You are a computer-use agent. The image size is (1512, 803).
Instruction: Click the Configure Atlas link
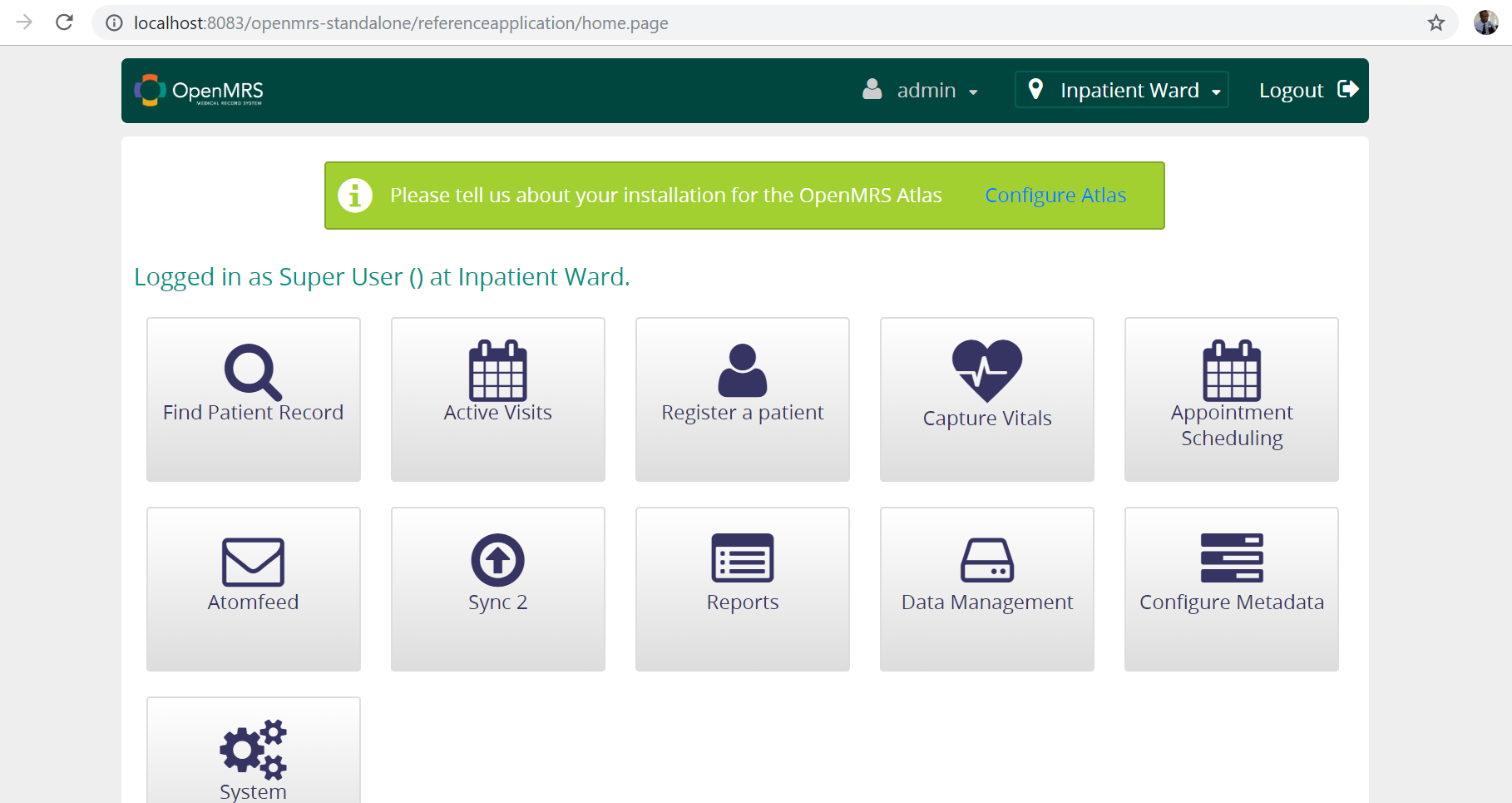1055,196
